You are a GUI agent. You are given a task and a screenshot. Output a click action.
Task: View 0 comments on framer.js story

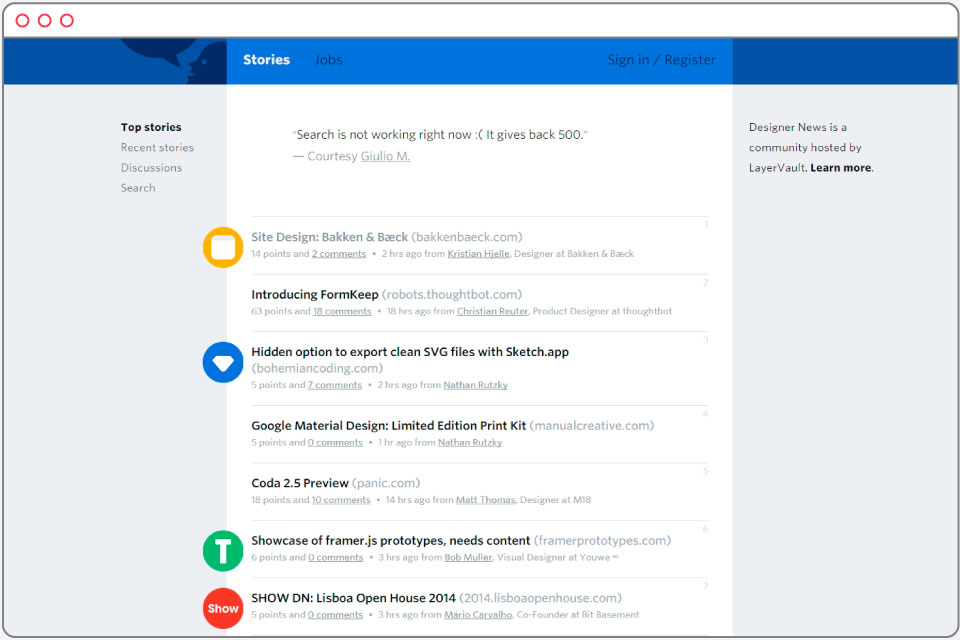(336, 557)
